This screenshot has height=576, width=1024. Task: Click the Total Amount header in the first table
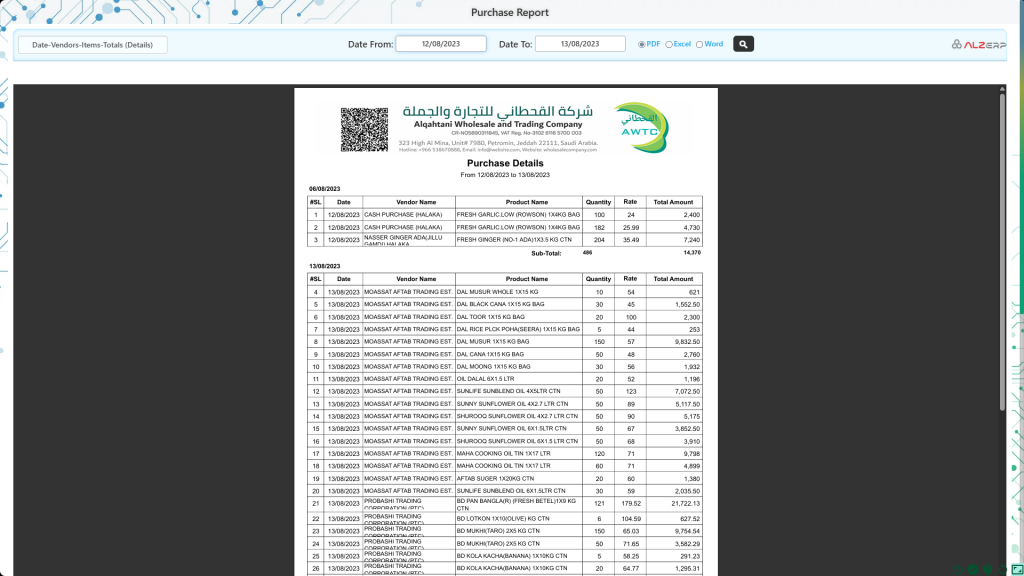pyautogui.click(x=673, y=202)
